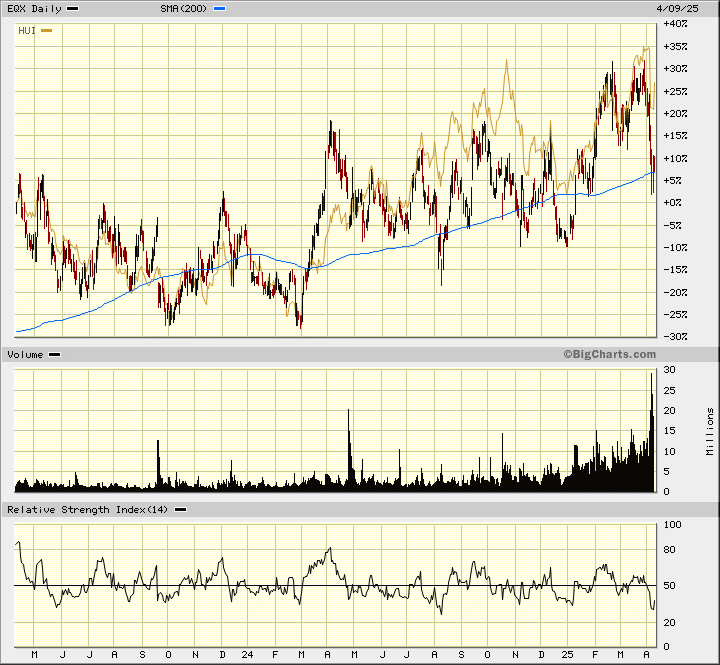Image resolution: width=720 pixels, height=665 pixels.
Task: Click the 'F' marker just after '25'
Action: point(595,655)
